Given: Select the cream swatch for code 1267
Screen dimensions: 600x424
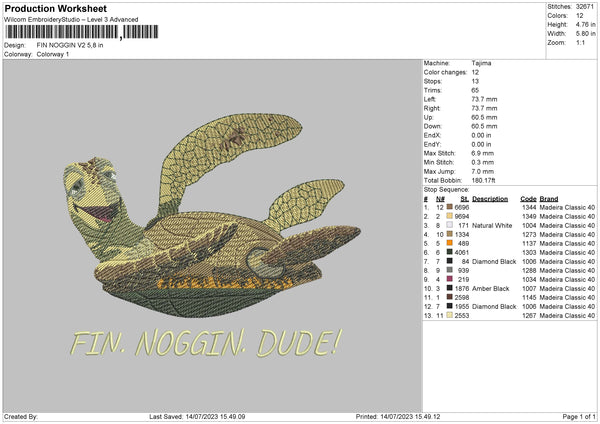Looking at the screenshot, I should [x=450, y=315].
